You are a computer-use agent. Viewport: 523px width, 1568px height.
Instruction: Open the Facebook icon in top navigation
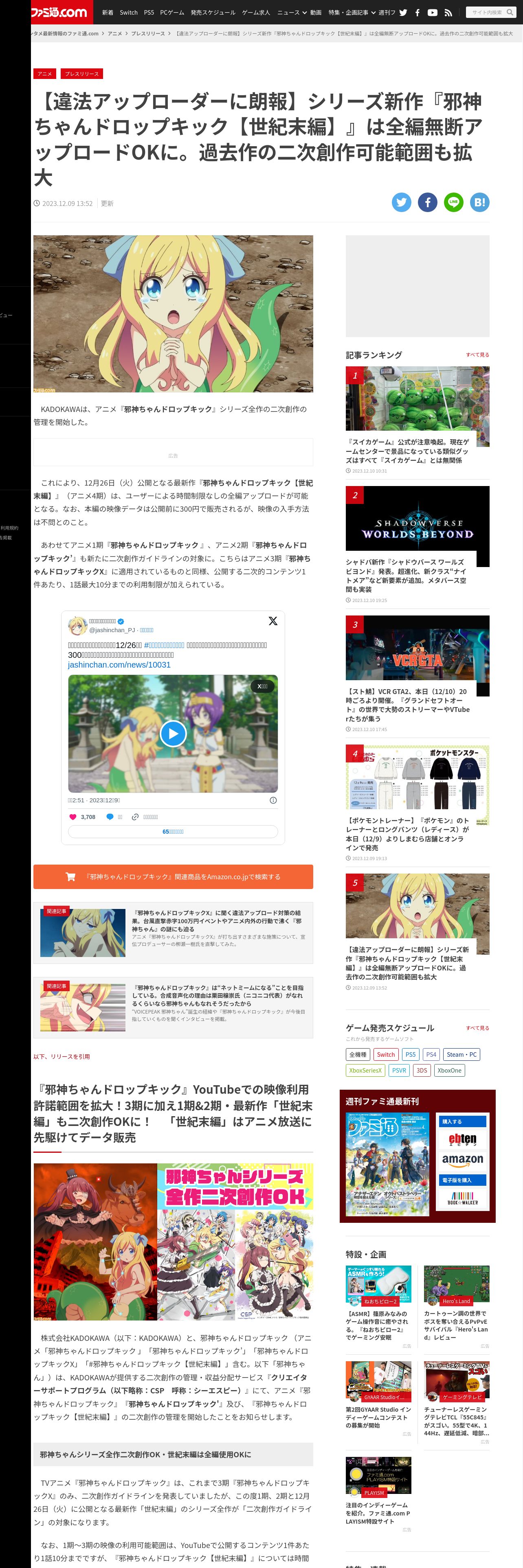(x=417, y=12)
